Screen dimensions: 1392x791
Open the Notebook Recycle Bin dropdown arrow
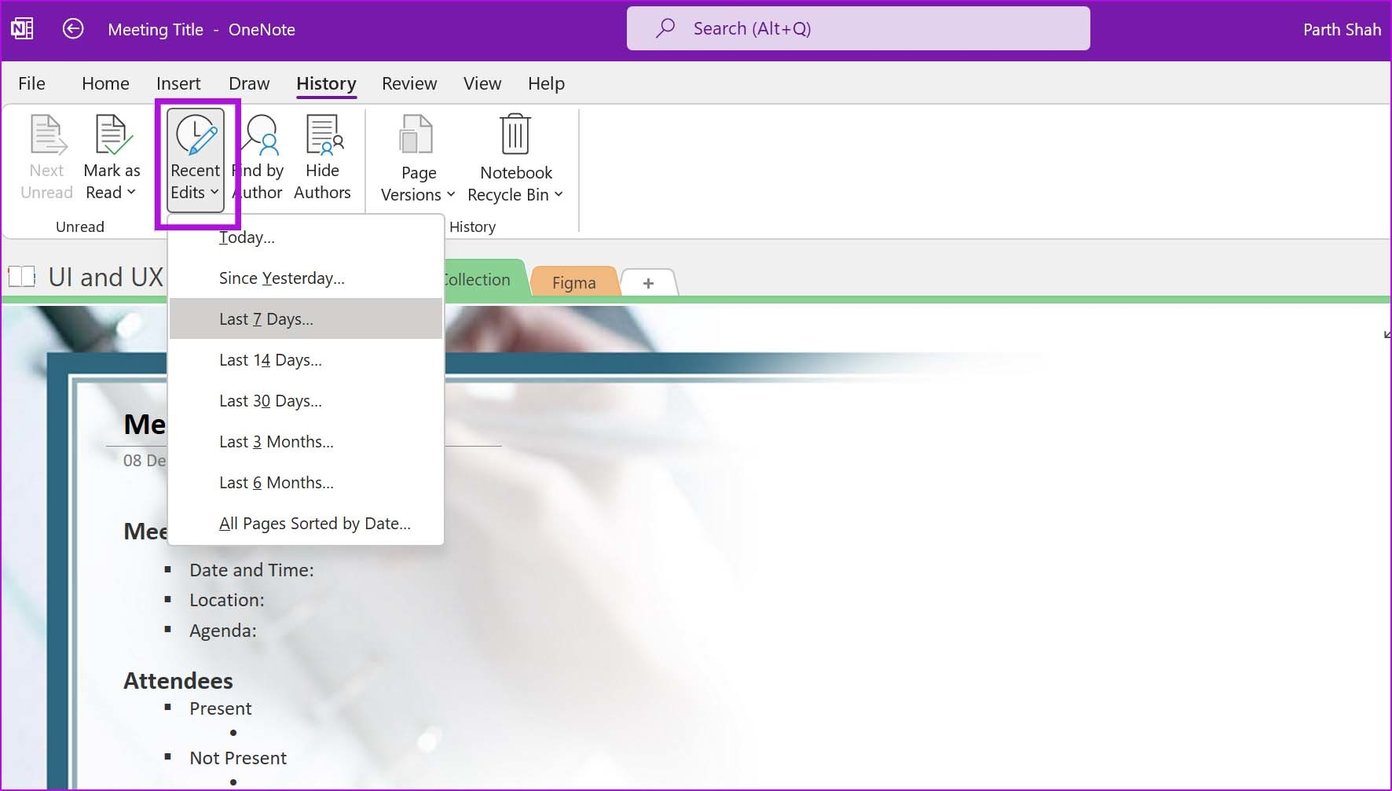(559, 195)
